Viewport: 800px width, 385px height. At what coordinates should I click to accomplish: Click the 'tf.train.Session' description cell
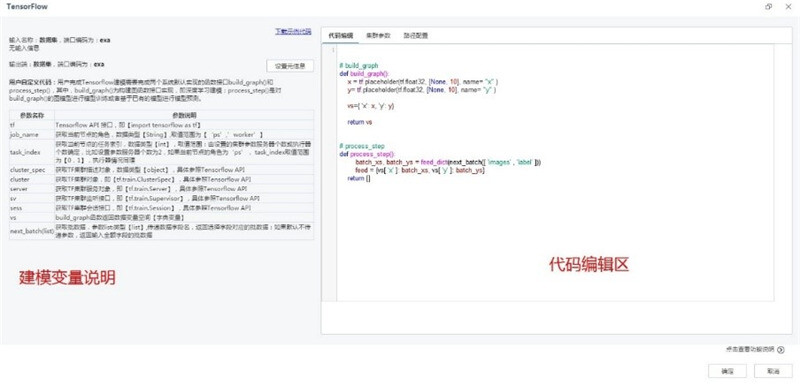pyautogui.click(x=184, y=208)
